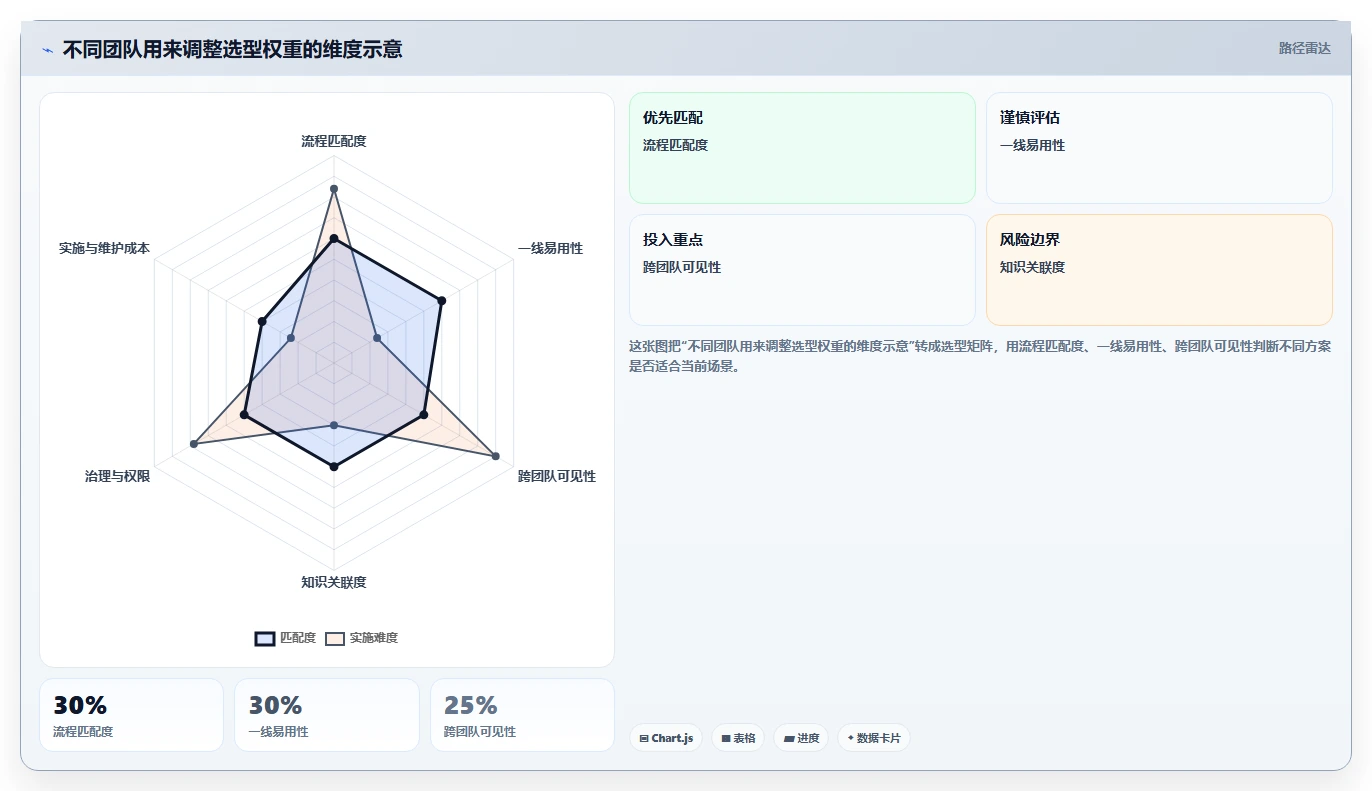The height and width of the screenshot is (791, 1372).
Task: Click the 知识关联度 radar axis label
Action: click(334, 582)
